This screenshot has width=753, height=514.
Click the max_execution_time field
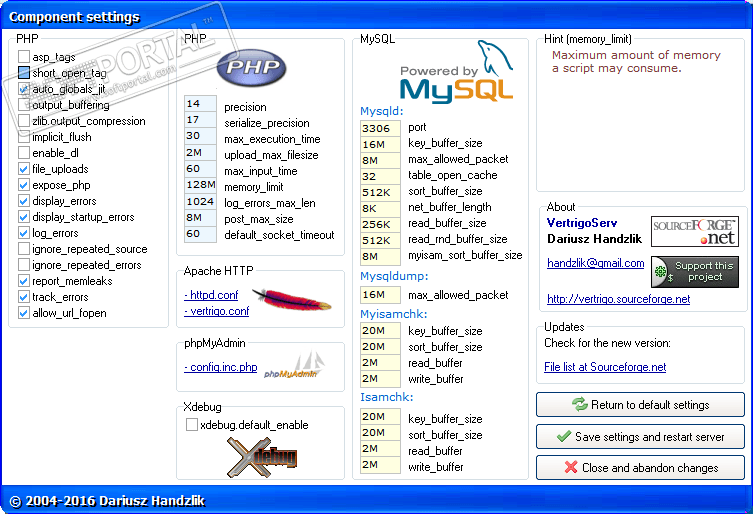click(200, 136)
